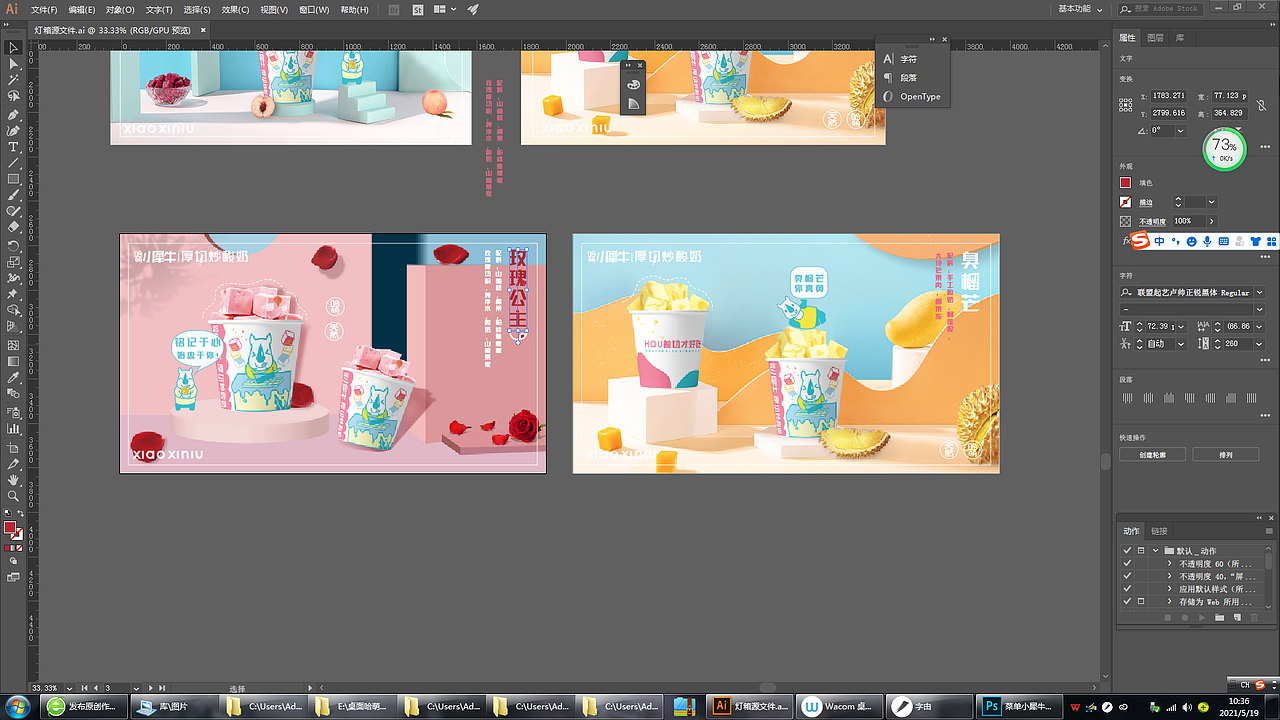Expand the opacity slider arrow
This screenshot has width=1280, height=720.
(x=1212, y=221)
